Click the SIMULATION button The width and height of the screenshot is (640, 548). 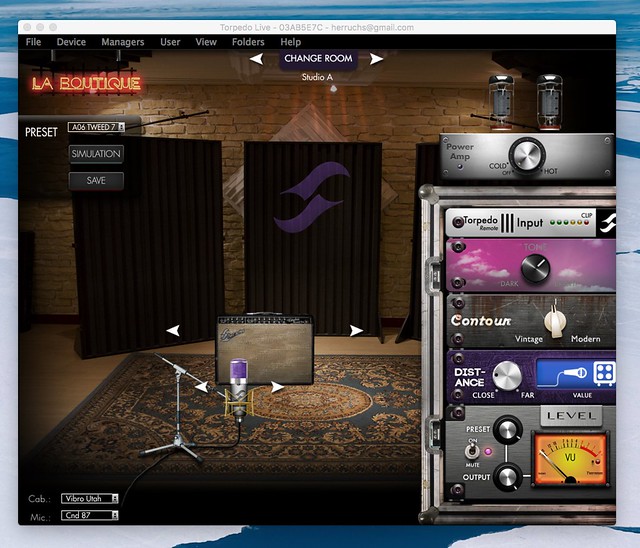coord(96,154)
